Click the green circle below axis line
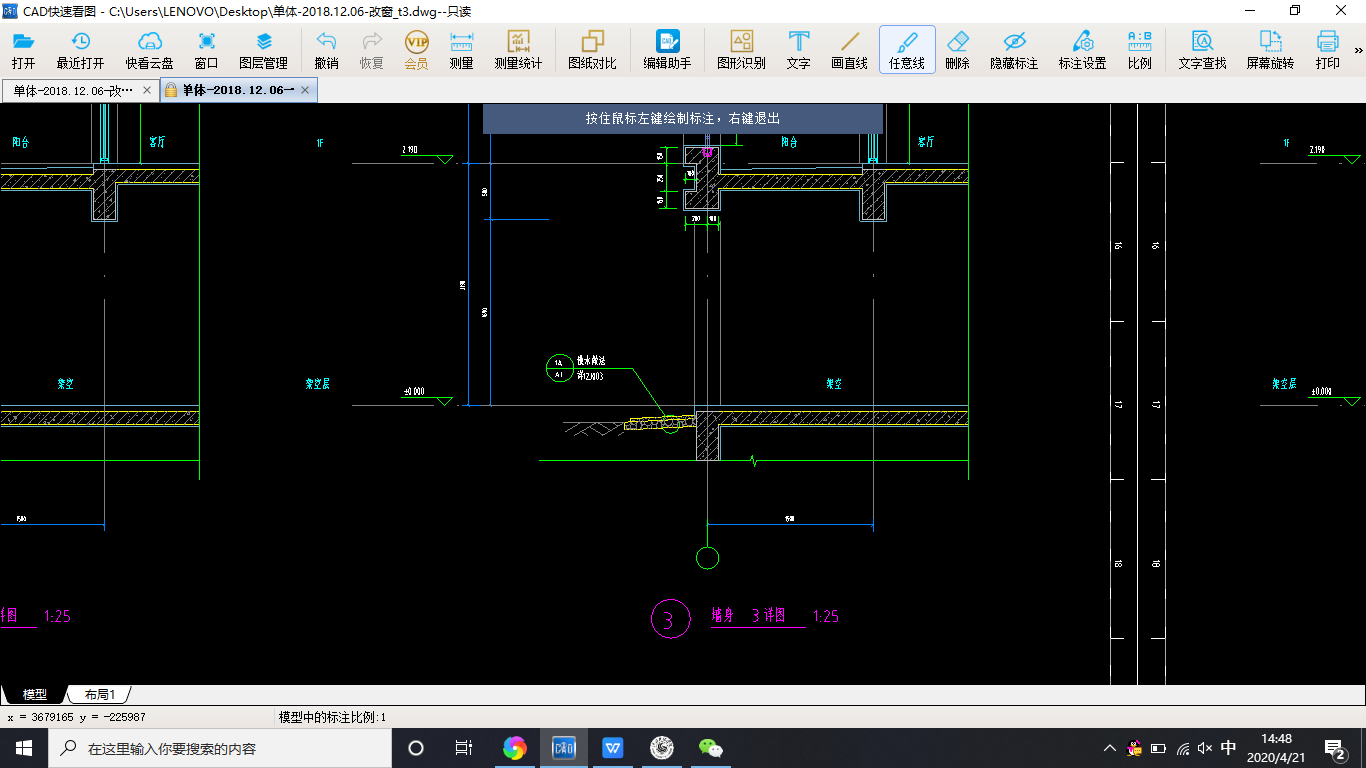Viewport: 1366px width, 768px height. tap(707, 558)
